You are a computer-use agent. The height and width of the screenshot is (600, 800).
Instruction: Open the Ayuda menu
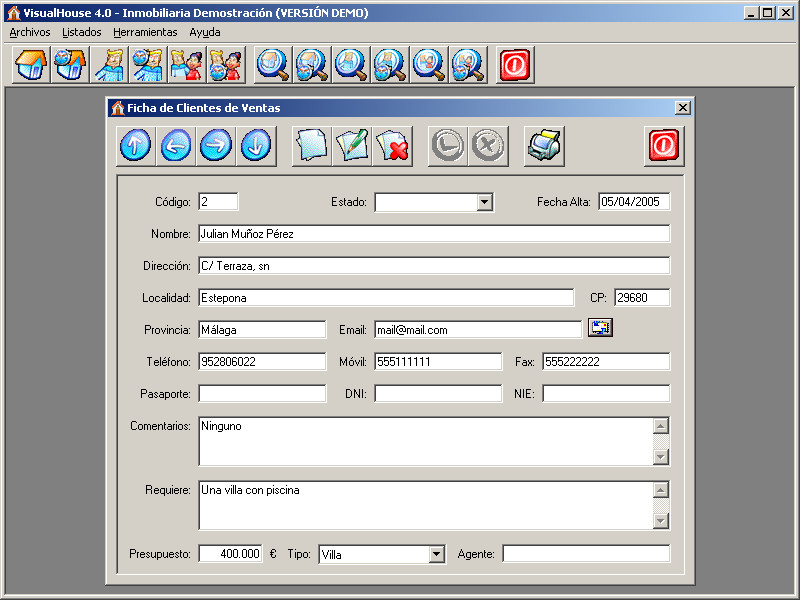[205, 32]
